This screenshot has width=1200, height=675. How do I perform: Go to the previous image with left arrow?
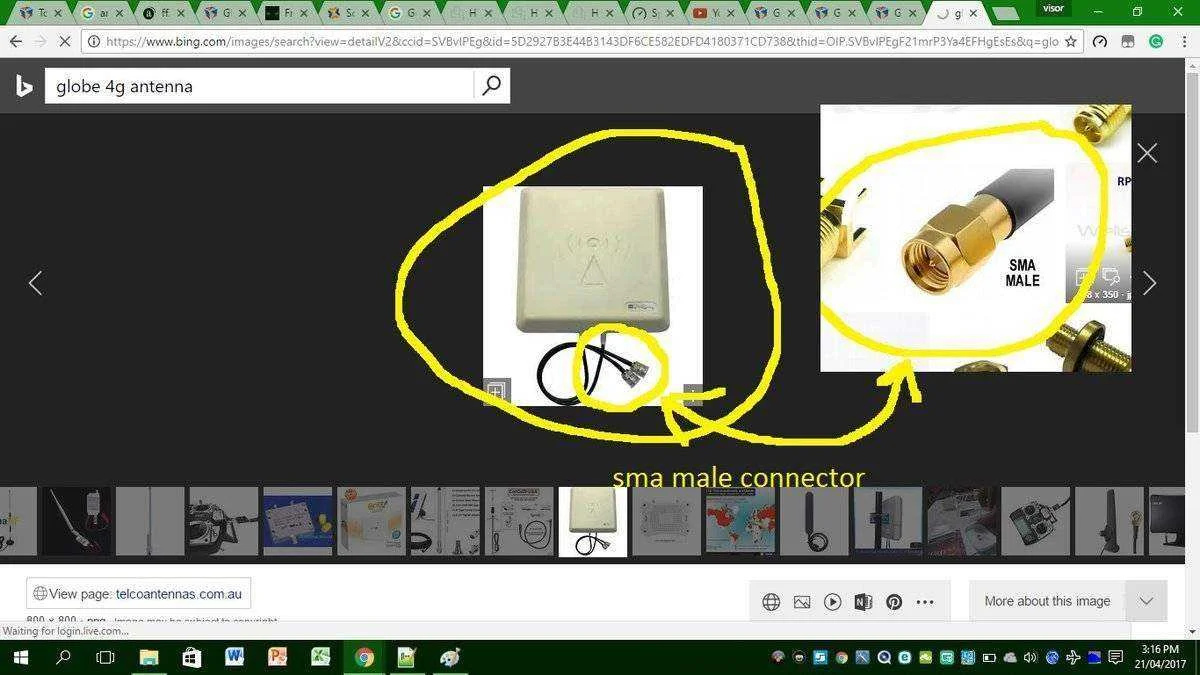[x=35, y=283]
